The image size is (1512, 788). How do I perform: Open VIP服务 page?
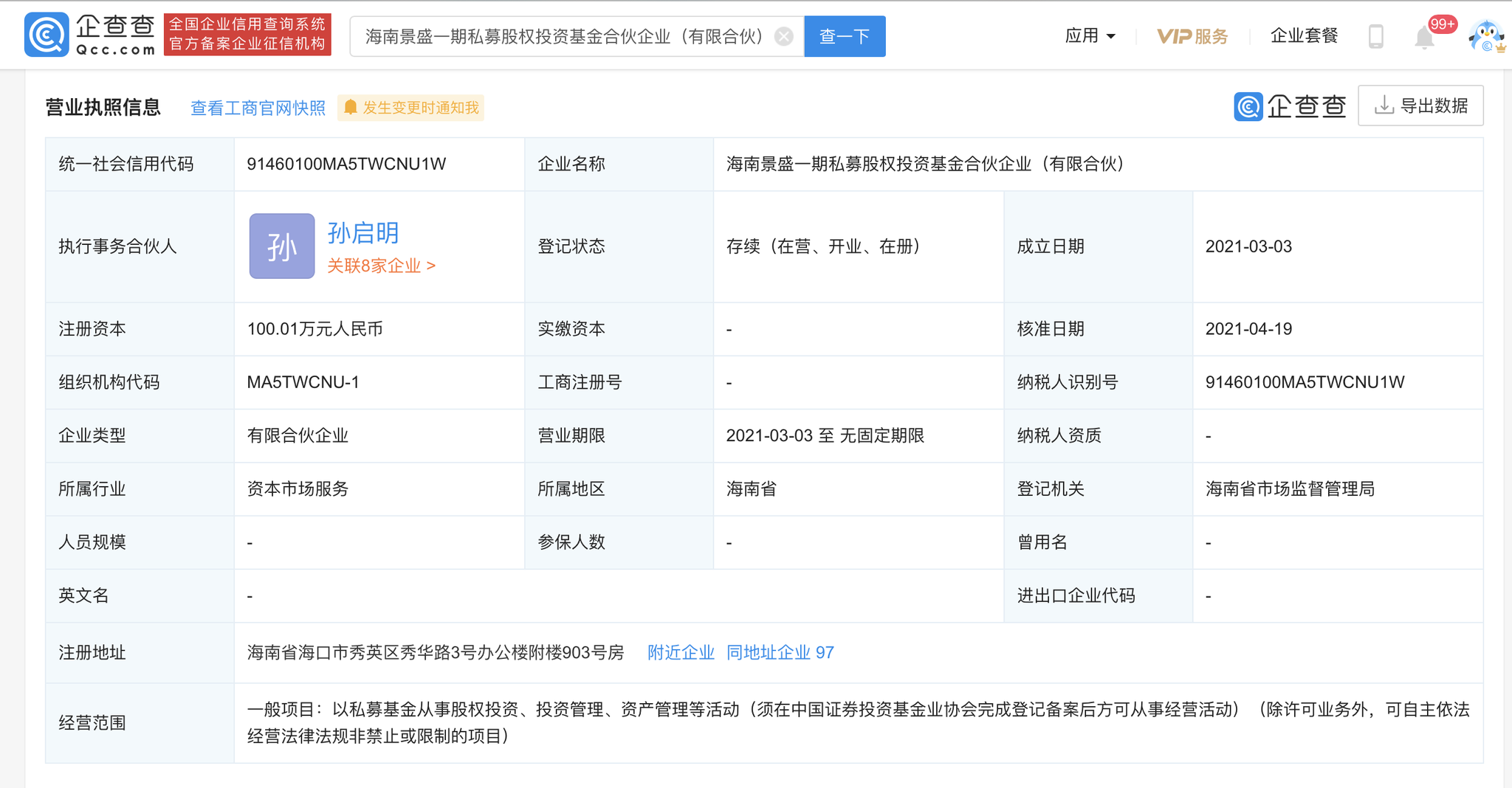click(x=1192, y=36)
